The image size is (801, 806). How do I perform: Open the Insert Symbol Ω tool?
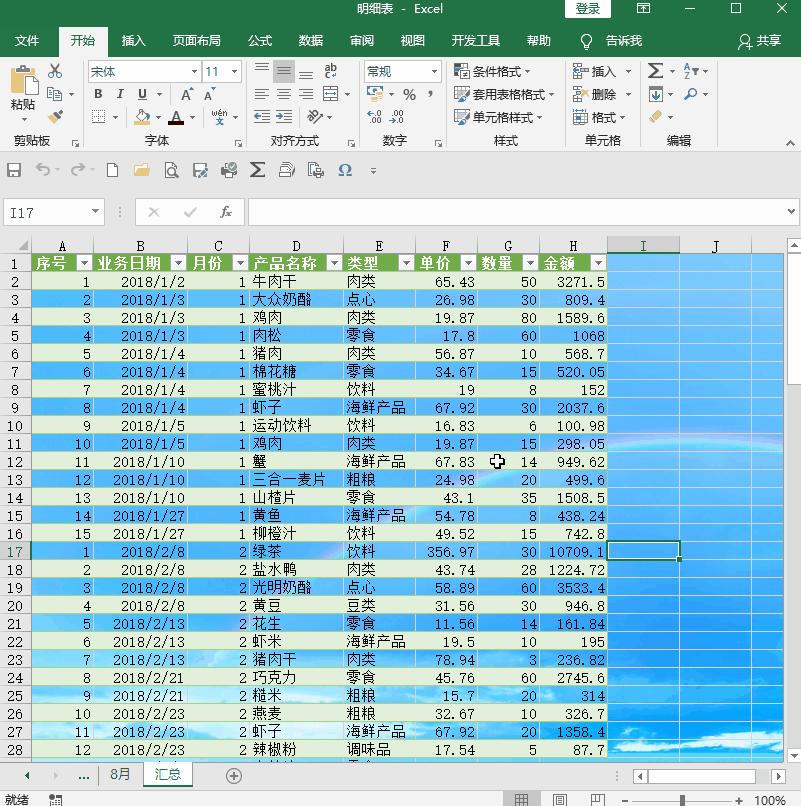[x=345, y=170]
